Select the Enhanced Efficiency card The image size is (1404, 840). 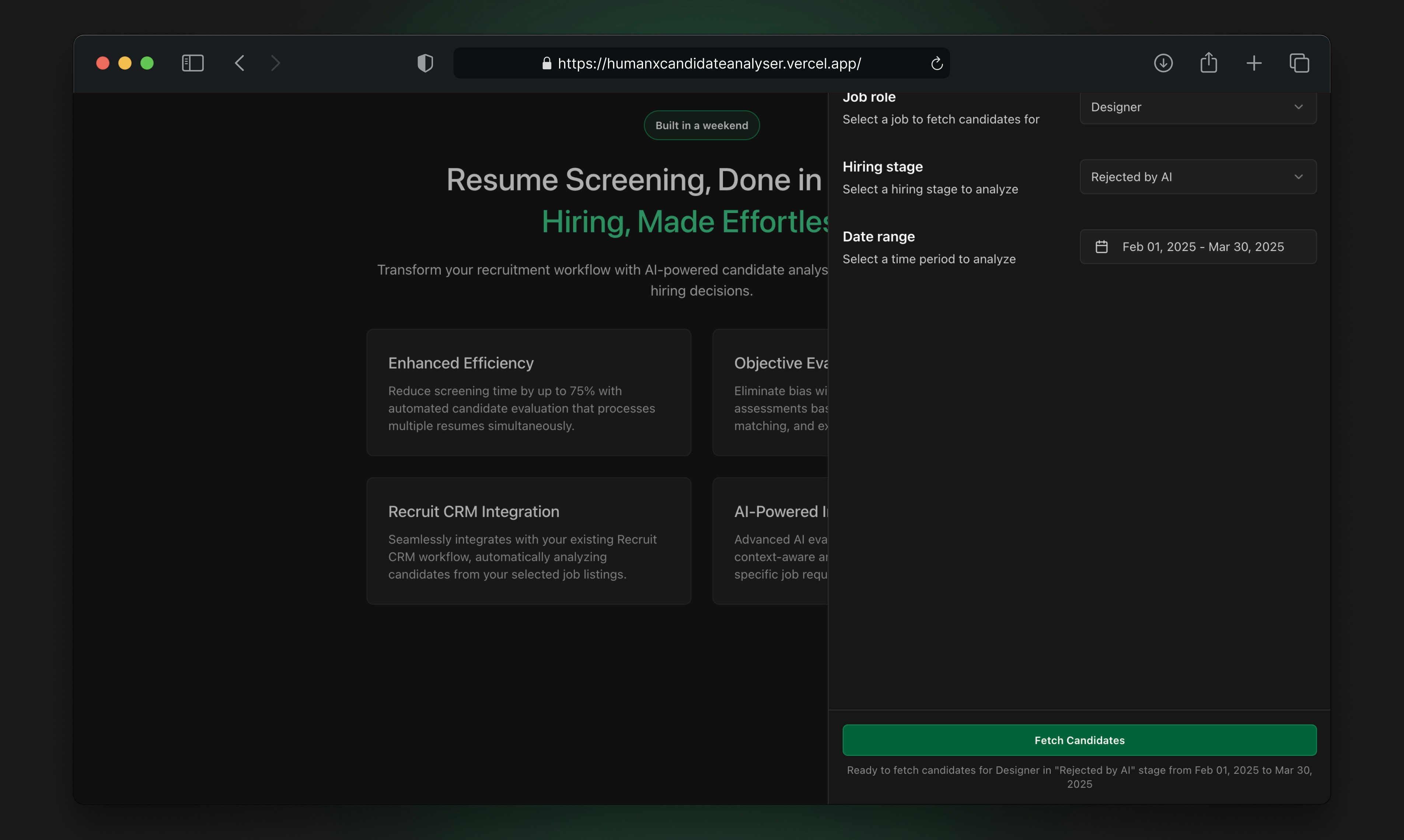(x=528, y=392)
